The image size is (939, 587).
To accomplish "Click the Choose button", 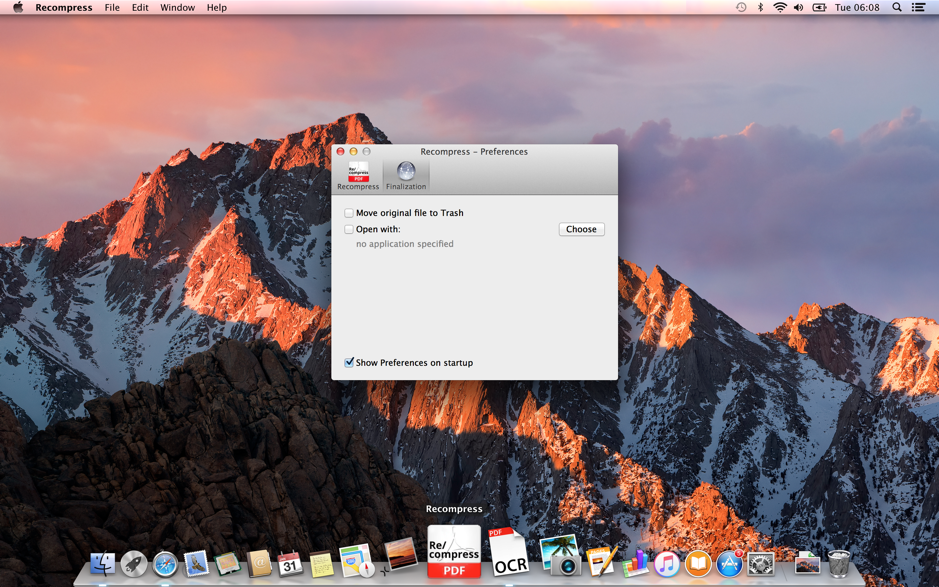I will [x=581, y=229].
